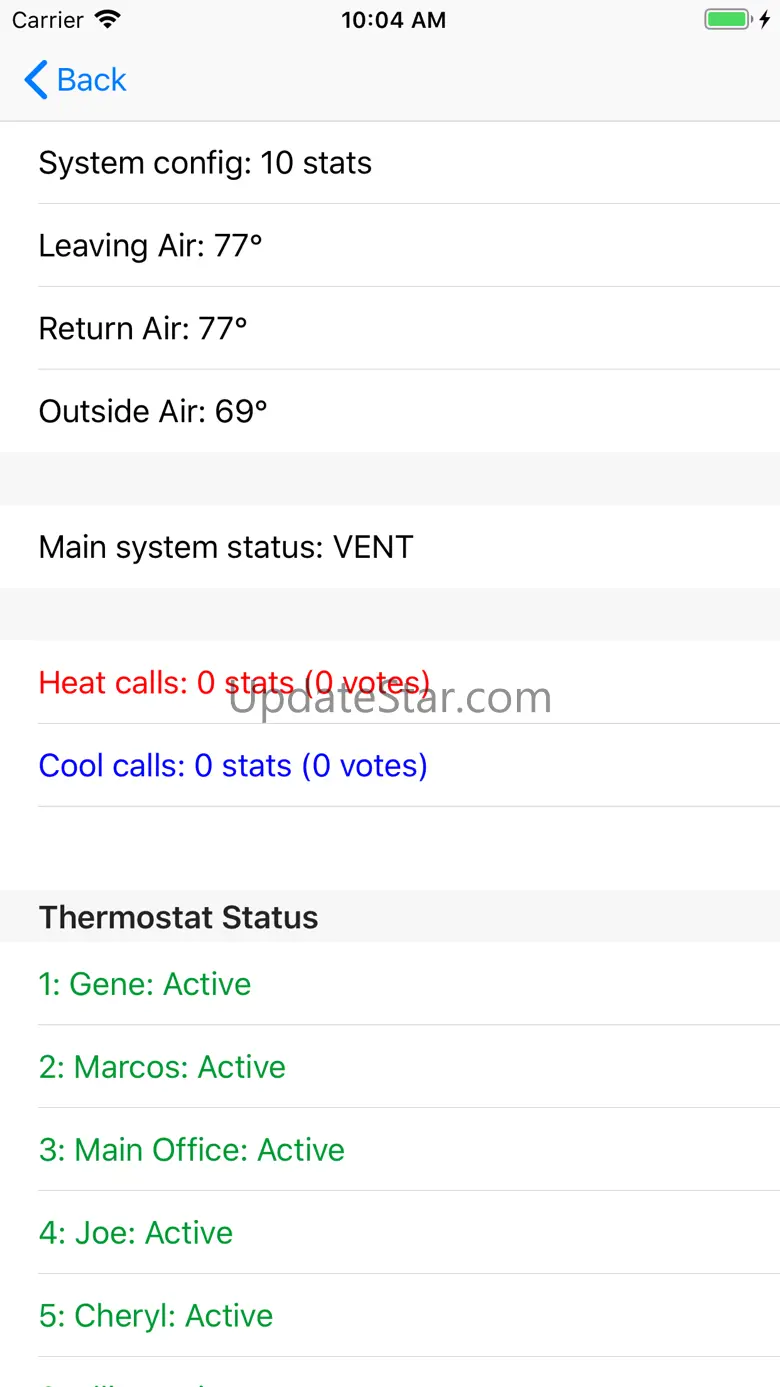
Task: Select the Outside Air: 69° row
Action: point(153,412)
